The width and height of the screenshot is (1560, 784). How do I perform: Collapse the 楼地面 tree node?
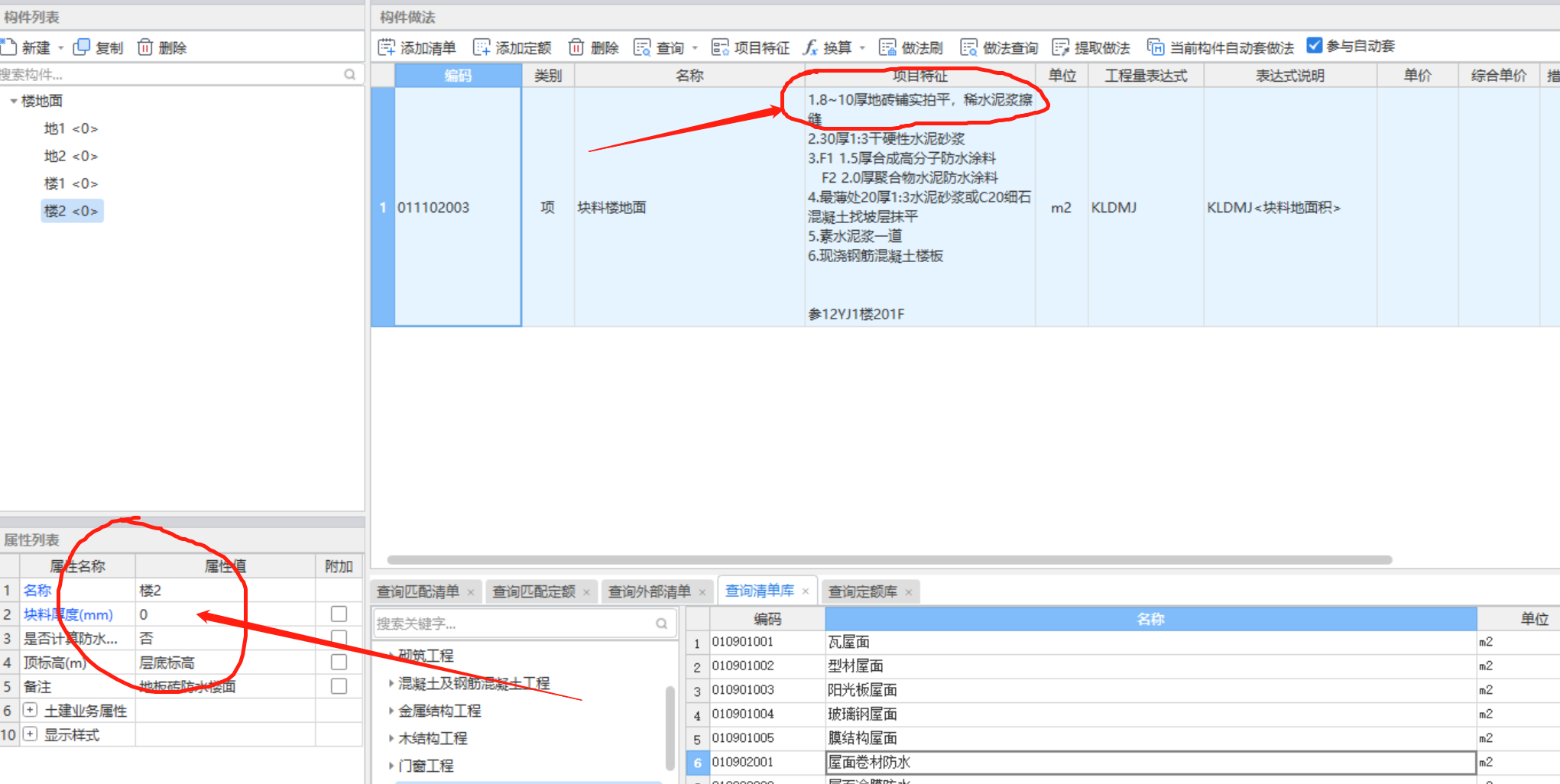(13, 101)
